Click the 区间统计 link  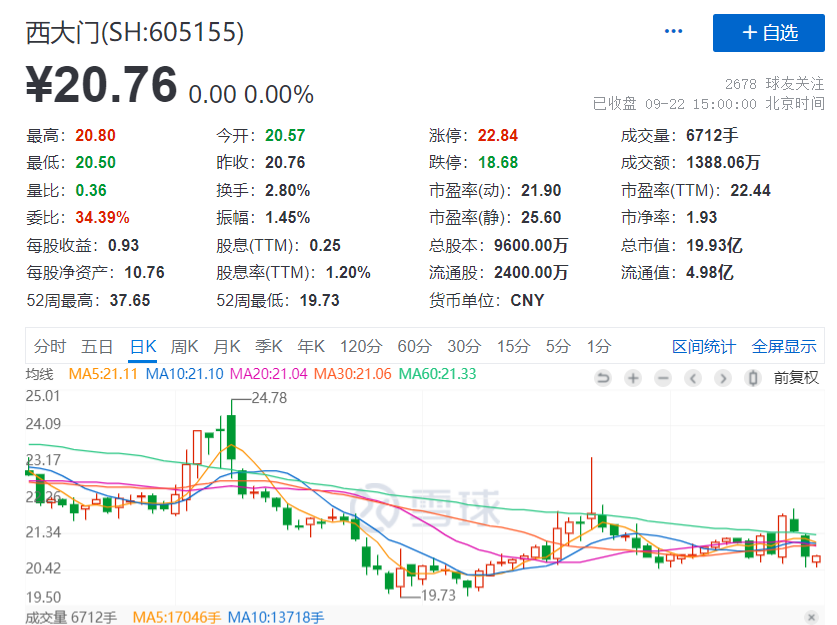(704, 346)
